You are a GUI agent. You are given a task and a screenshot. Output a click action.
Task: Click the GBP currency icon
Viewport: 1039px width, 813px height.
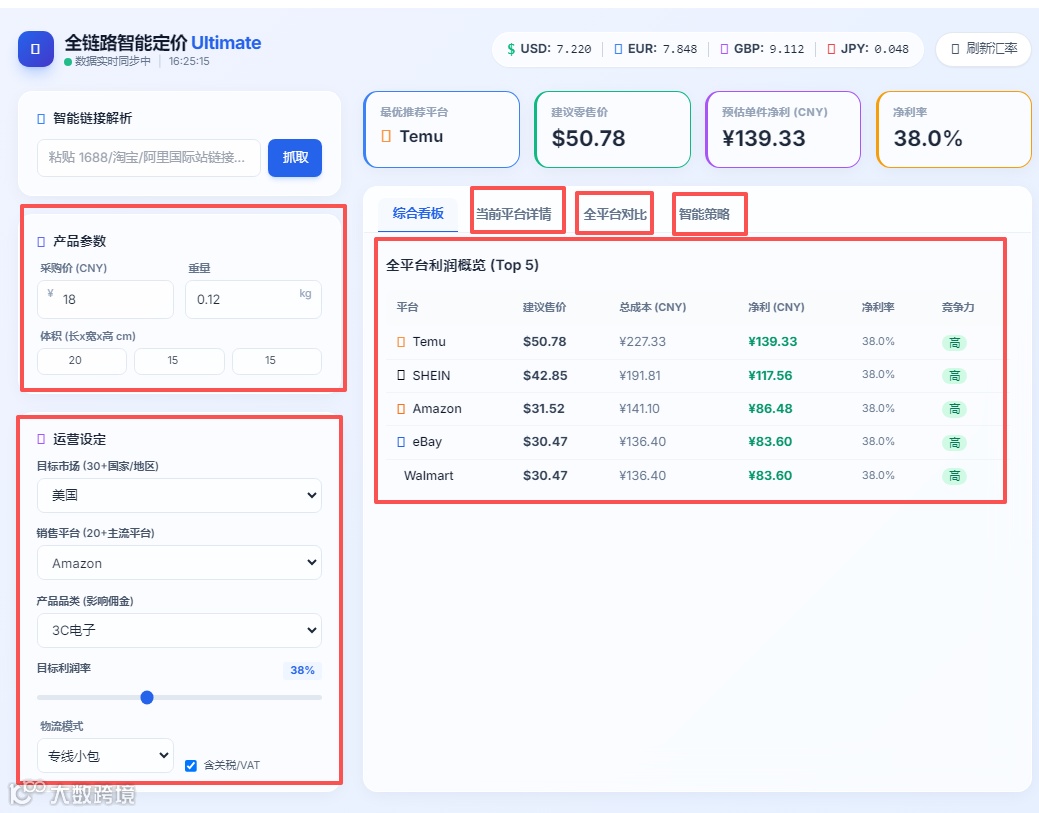(x=724, y=49)
